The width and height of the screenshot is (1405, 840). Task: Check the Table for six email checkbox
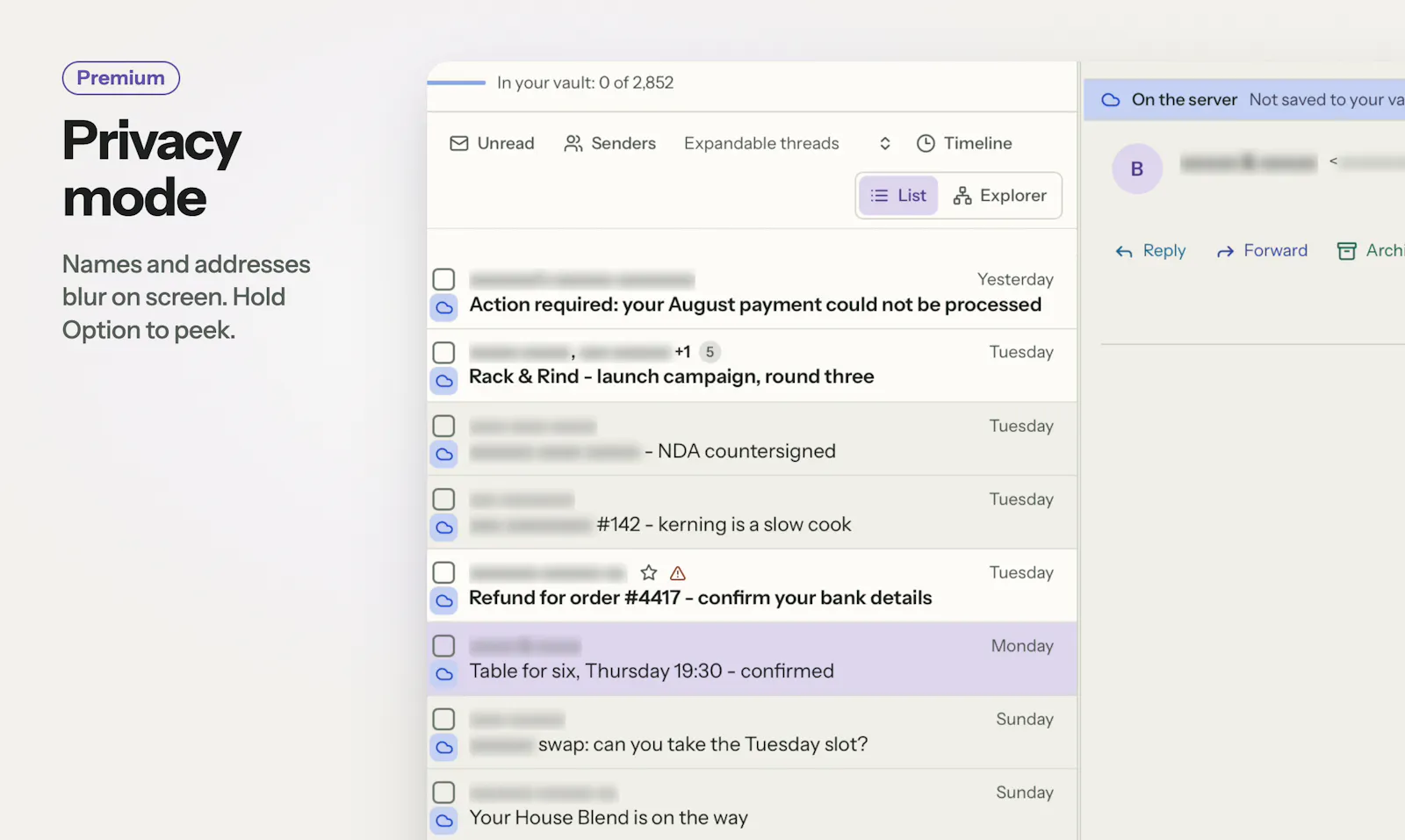[x=443, y=645]
